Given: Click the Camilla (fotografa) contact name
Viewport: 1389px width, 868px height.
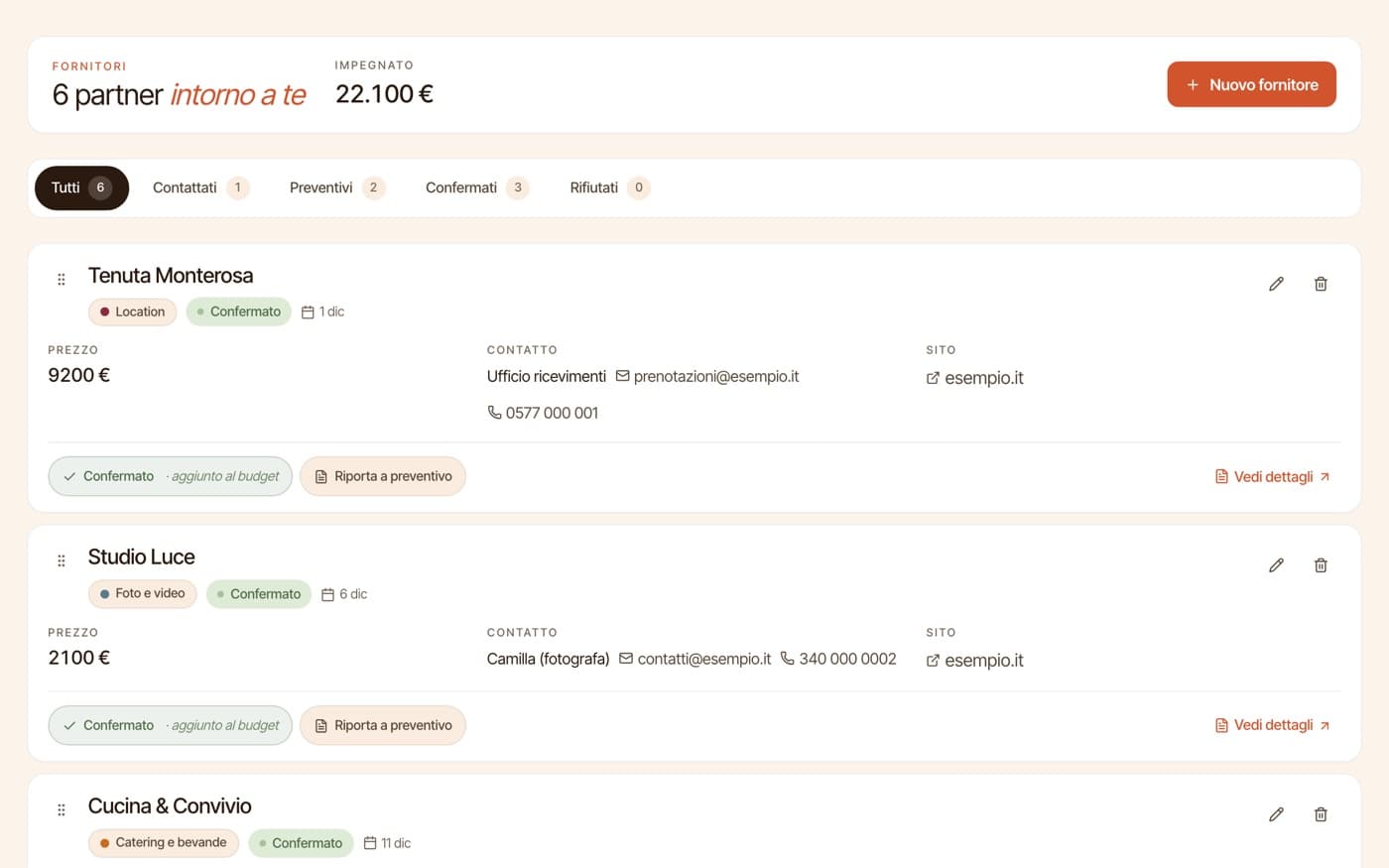Looking at the screenshot, I should tap(548, 659).
